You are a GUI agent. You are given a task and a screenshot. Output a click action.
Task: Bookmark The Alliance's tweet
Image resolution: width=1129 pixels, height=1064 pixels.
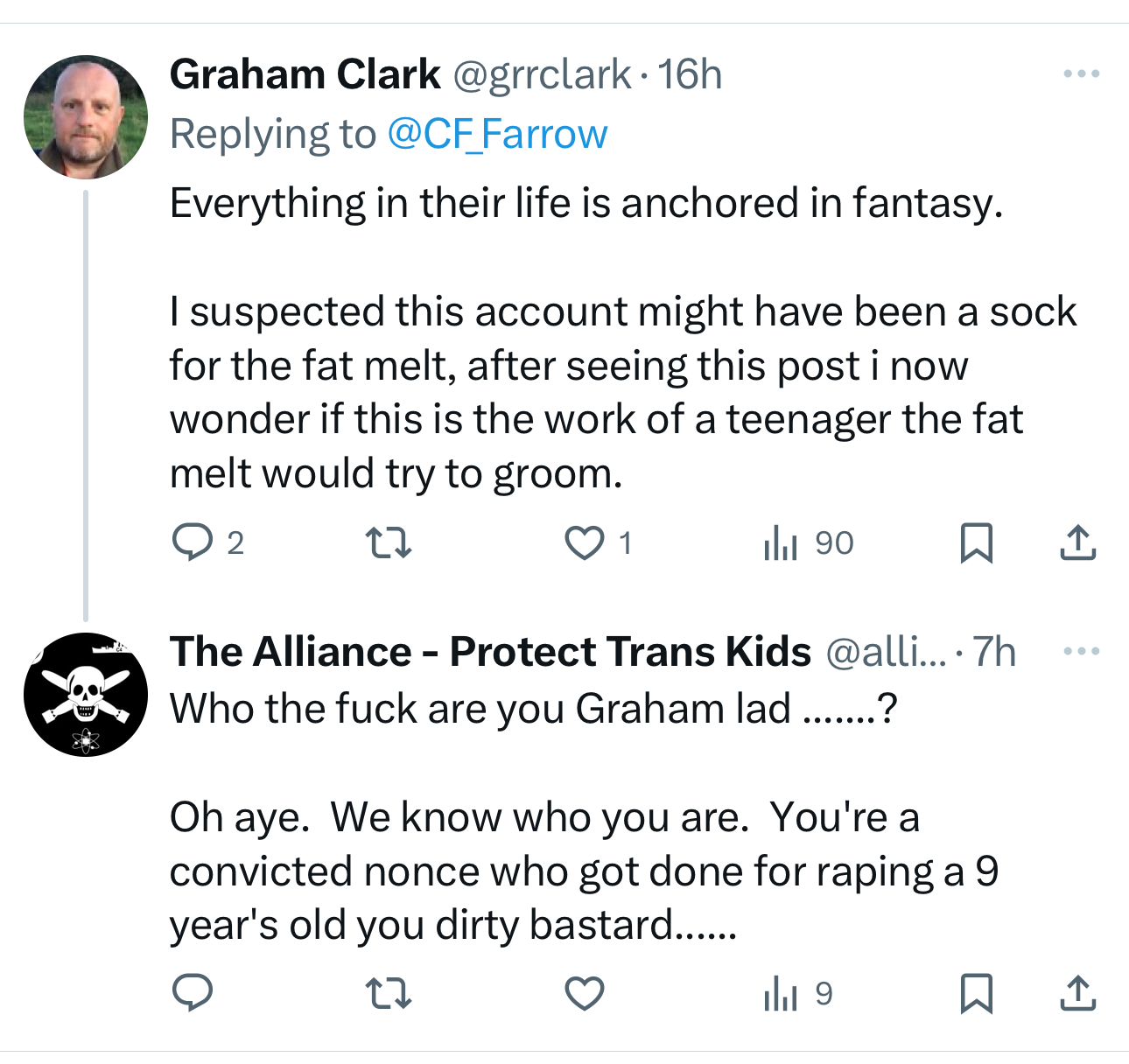976,993
